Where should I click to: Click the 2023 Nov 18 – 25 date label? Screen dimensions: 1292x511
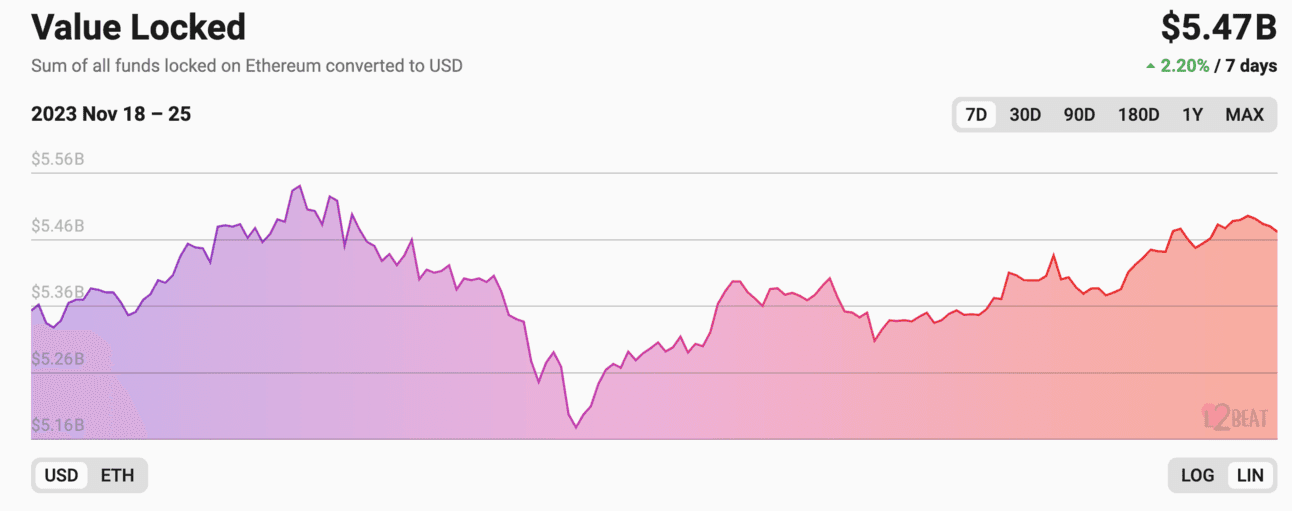[111, 114]
